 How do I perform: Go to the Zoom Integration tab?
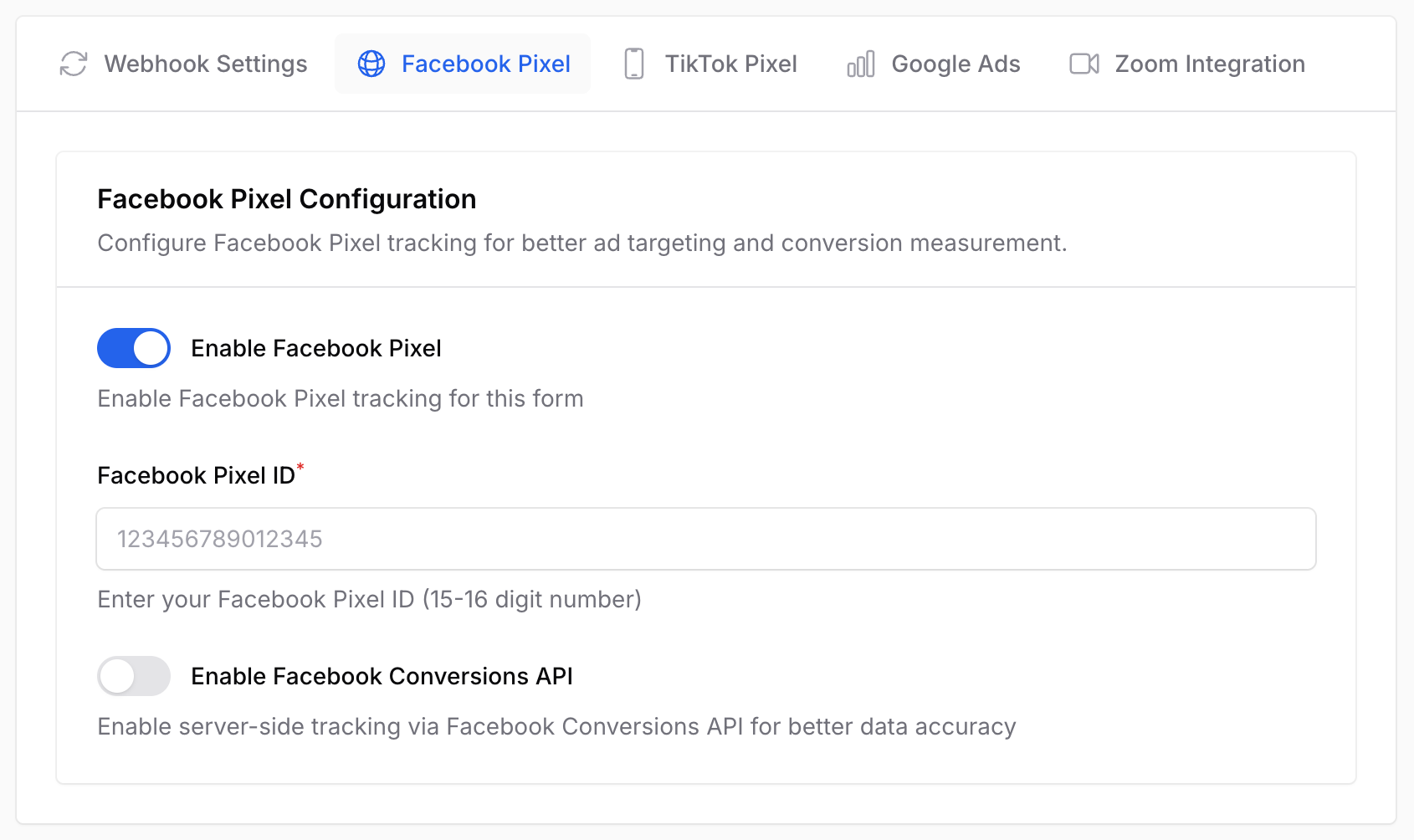click(x=1187, y=64)
